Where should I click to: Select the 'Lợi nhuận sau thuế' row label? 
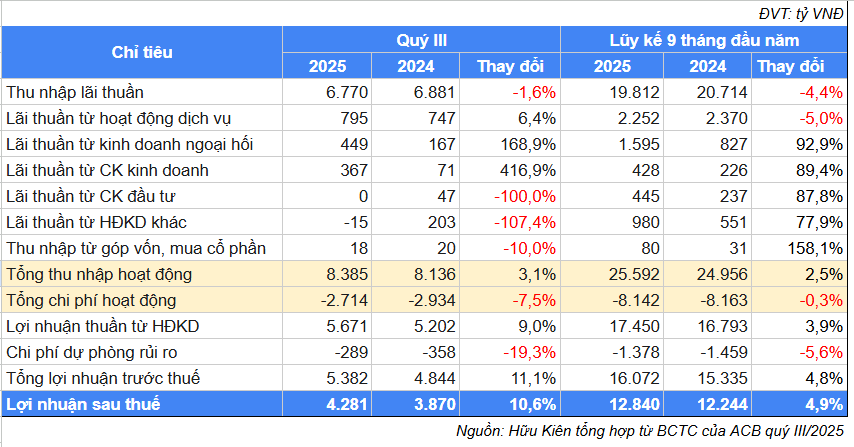coord(82,404)
